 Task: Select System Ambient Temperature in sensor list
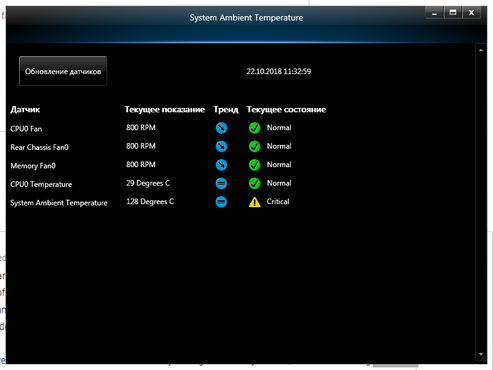59,203
